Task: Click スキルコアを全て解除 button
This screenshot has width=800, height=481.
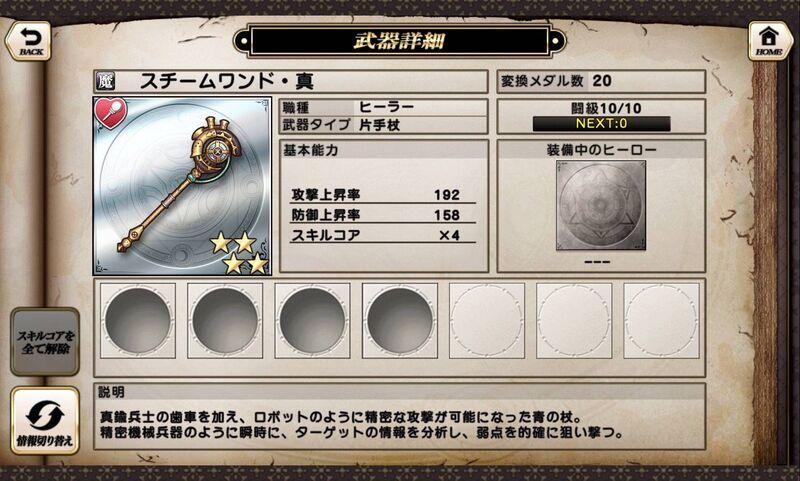Action: coord(45,342)
